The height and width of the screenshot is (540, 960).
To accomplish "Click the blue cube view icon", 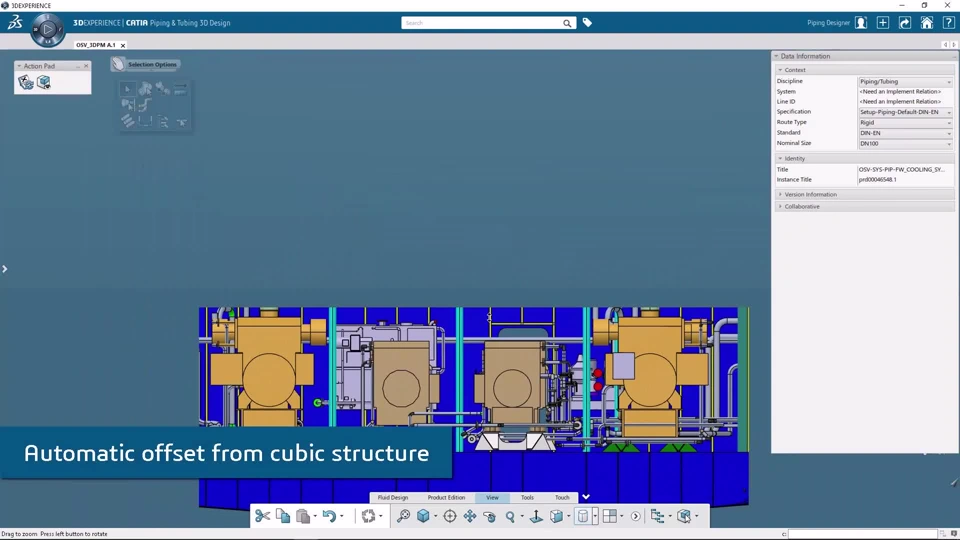I will (x=423, y=516).
